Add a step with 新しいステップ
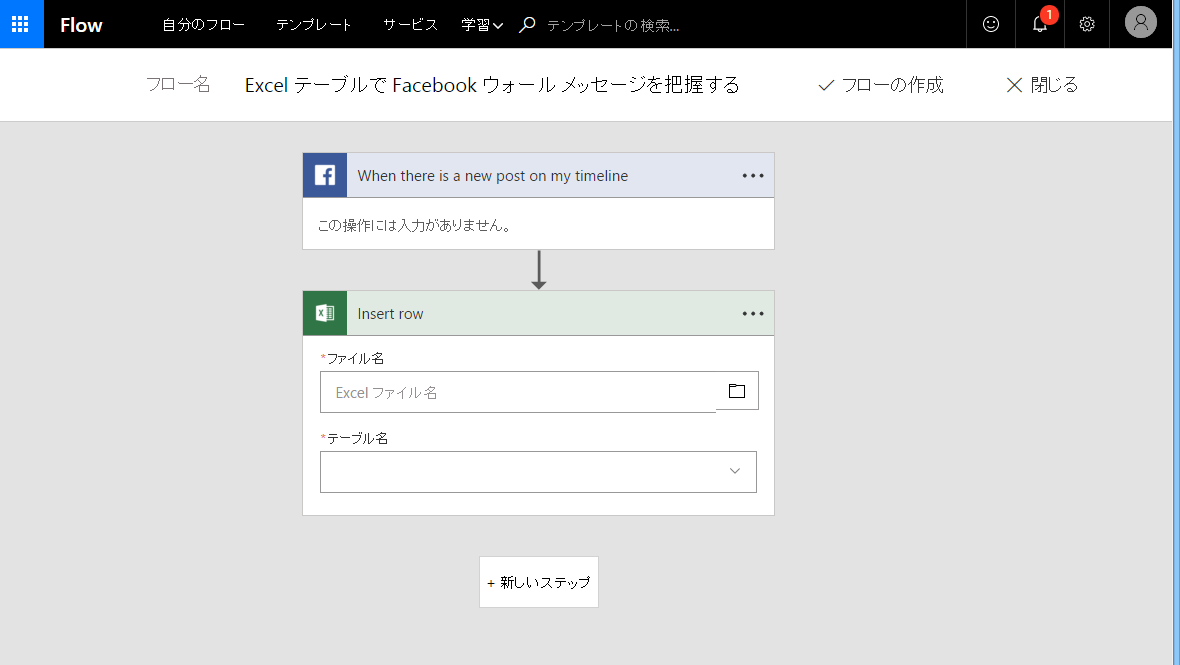This screenshot has height=665, width=1180. (538, 581)
